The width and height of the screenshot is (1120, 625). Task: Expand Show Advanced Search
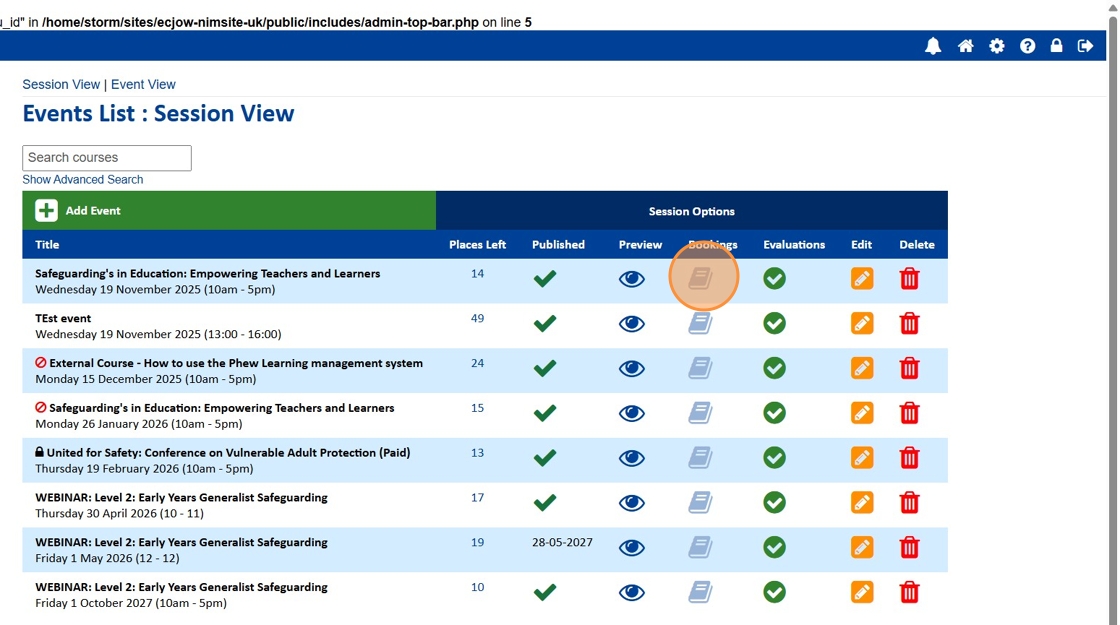83,179
